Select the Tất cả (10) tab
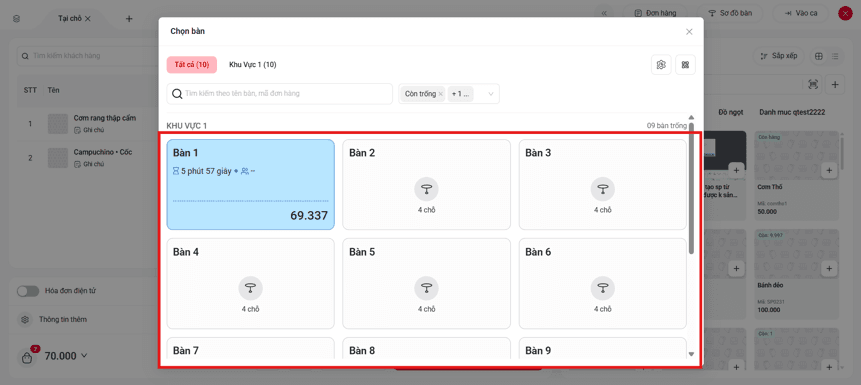The width and height of the screenshot is (861, 385). point(192,65)
